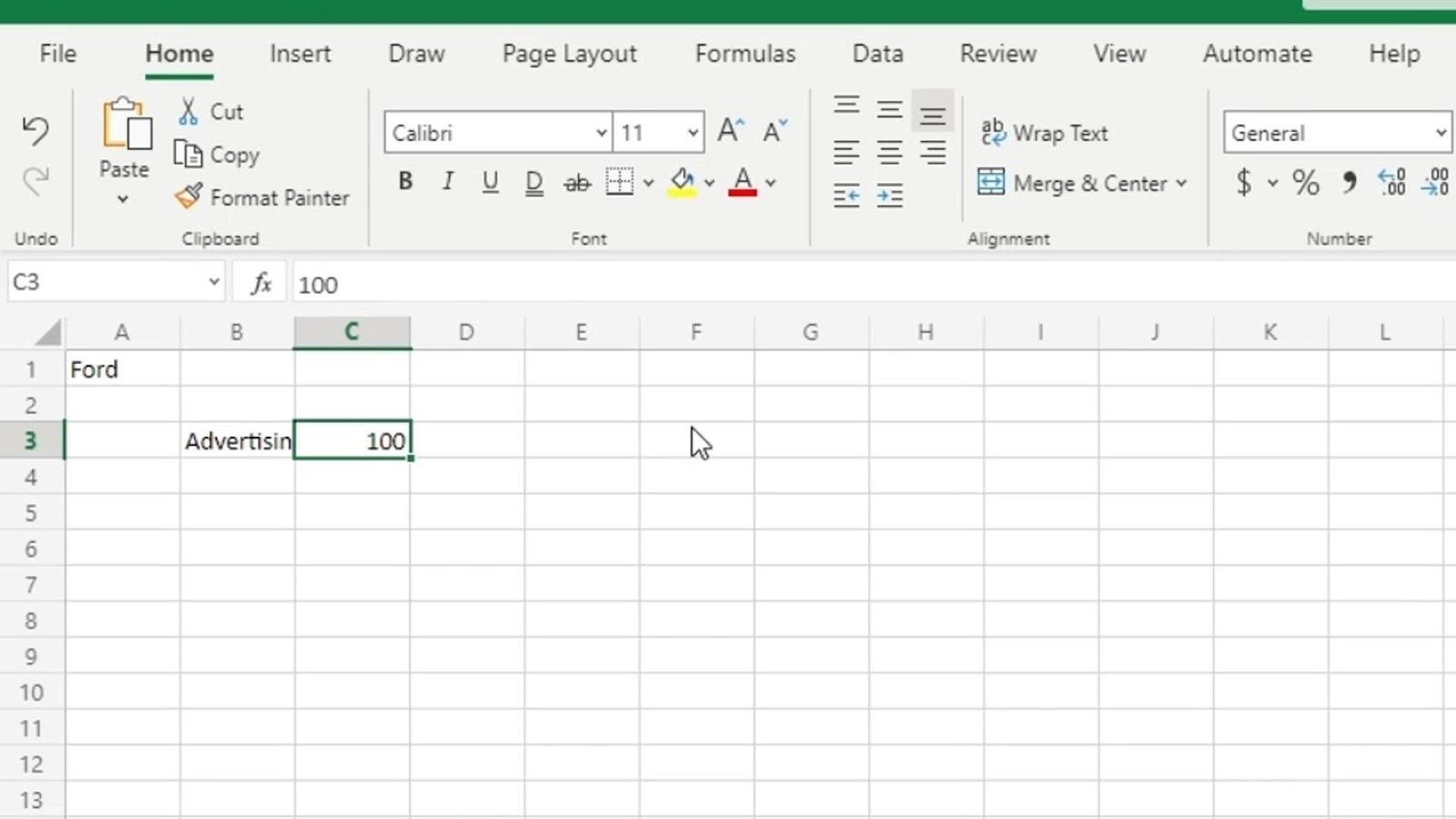This screenshot has height=819, width=1456.
Task: Switch to the Draw tab
Action: (x=417, y=53)
